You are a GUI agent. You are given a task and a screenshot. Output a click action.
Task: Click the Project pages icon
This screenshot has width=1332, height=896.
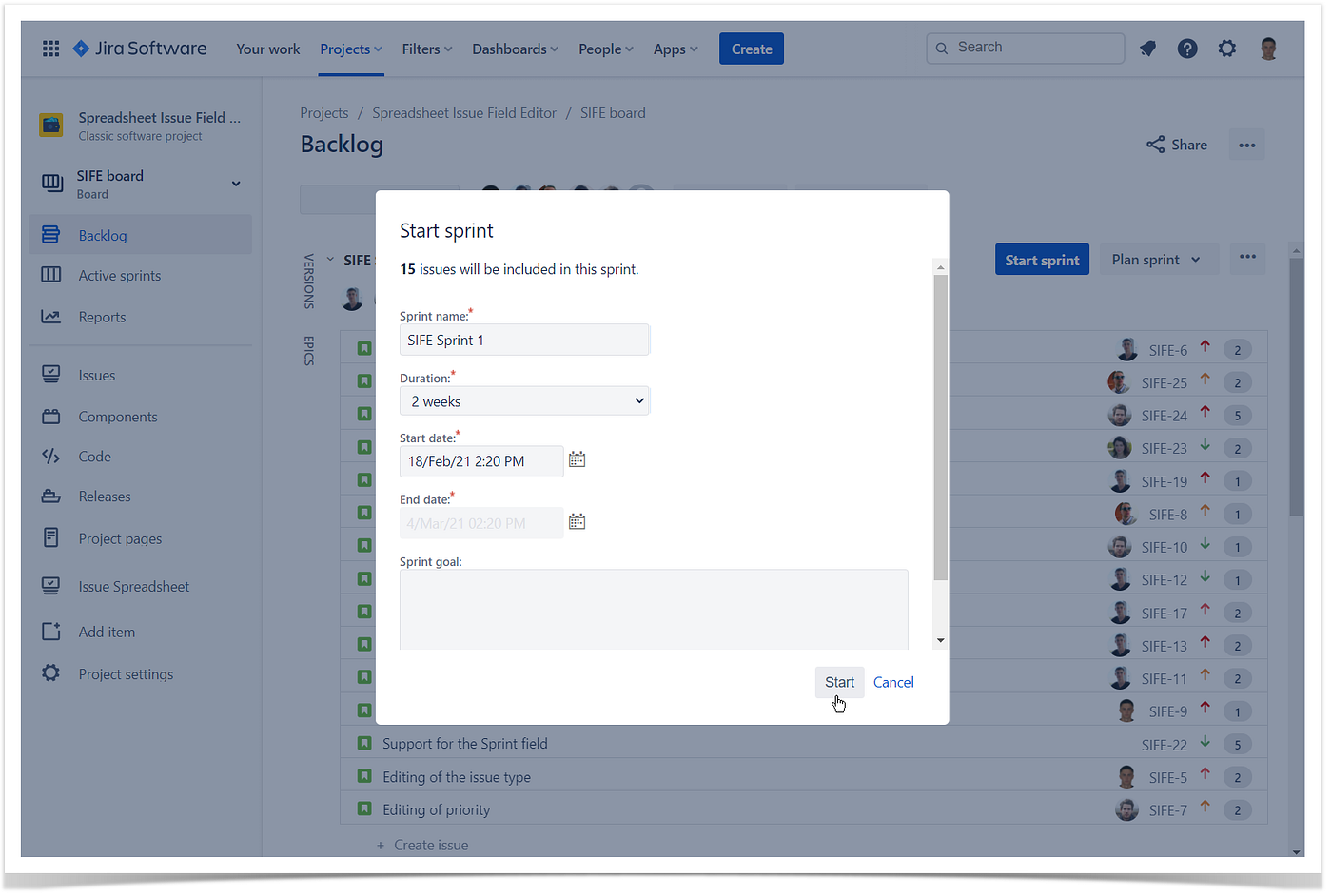51,537
